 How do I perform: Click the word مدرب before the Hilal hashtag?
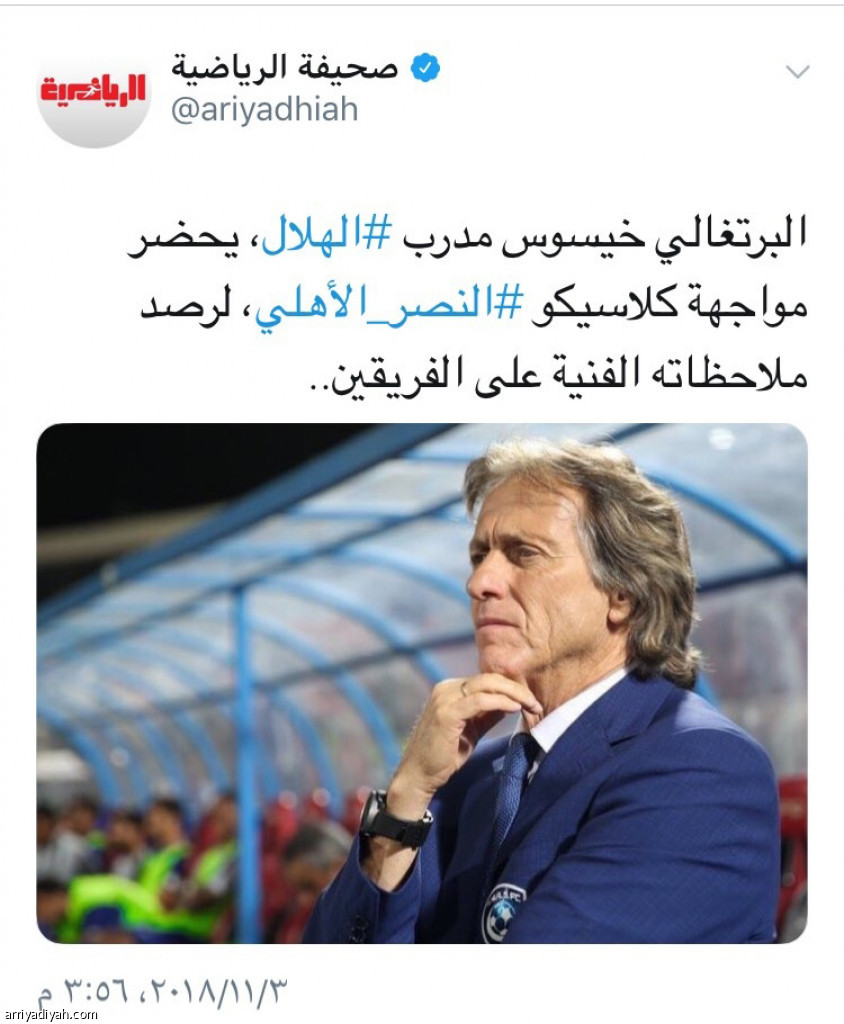coord(448,239)
